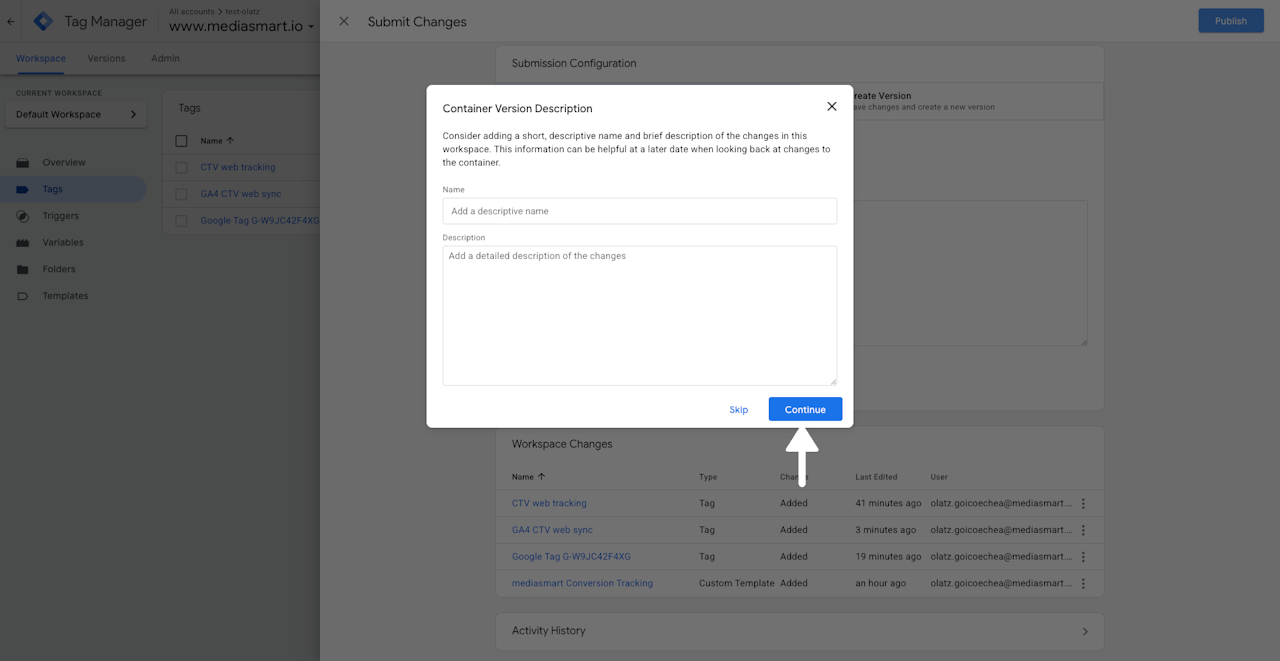Image resolution: width=1280 pixels, height=661 pixels.
Task: Click the Tag Manager logo icon
Action: click(x=43, y=21)
